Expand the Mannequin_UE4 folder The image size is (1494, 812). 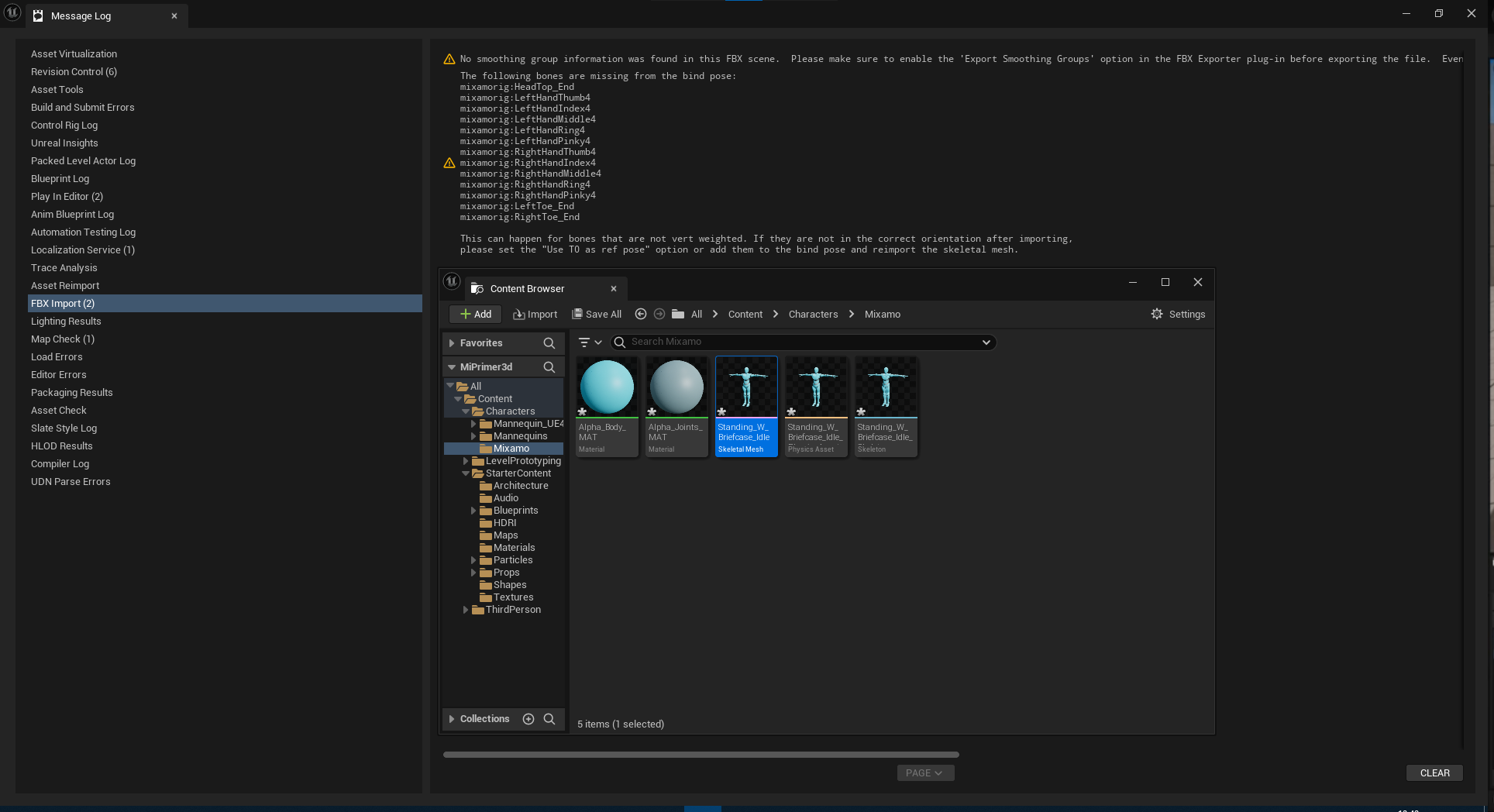pyautogui.click(x=473, y=424)
